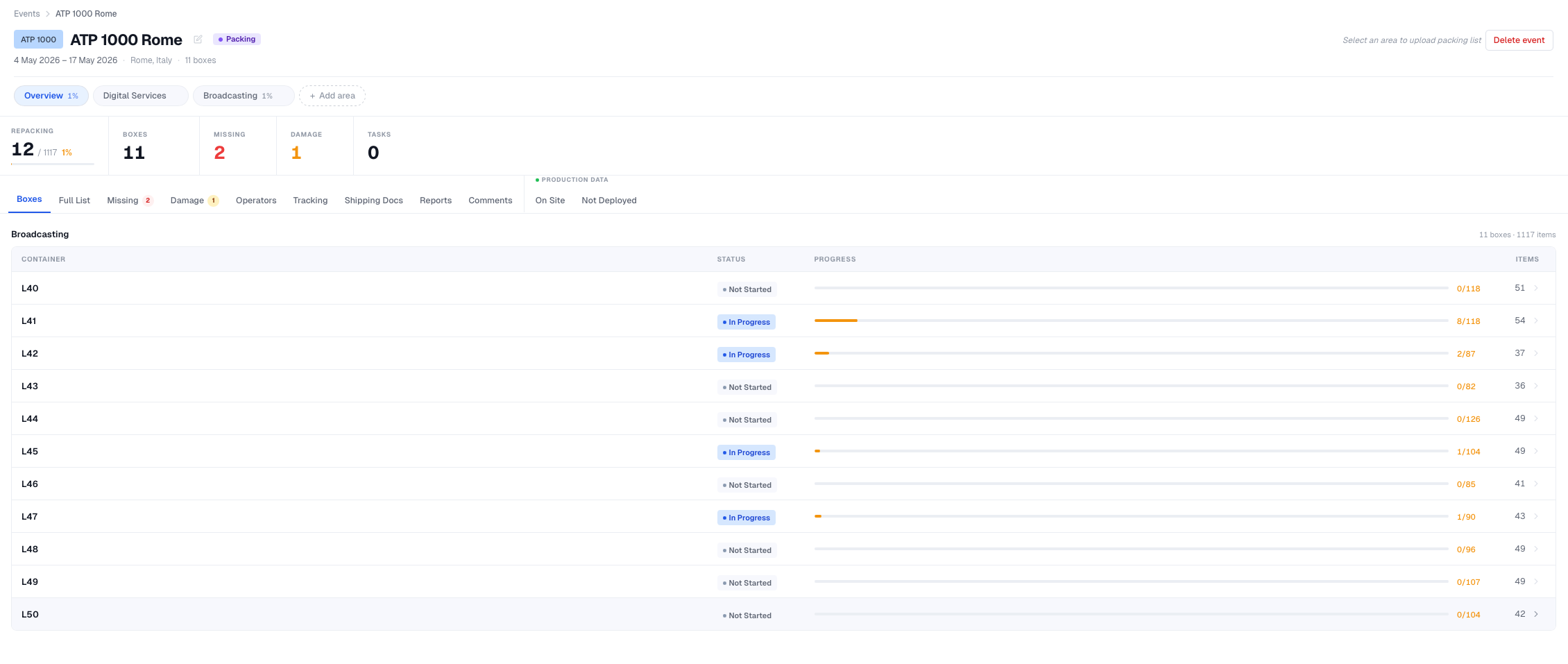1568x664 pixels.
Task: Open the L50 row chevron
Action: (x=1536, y=614)
